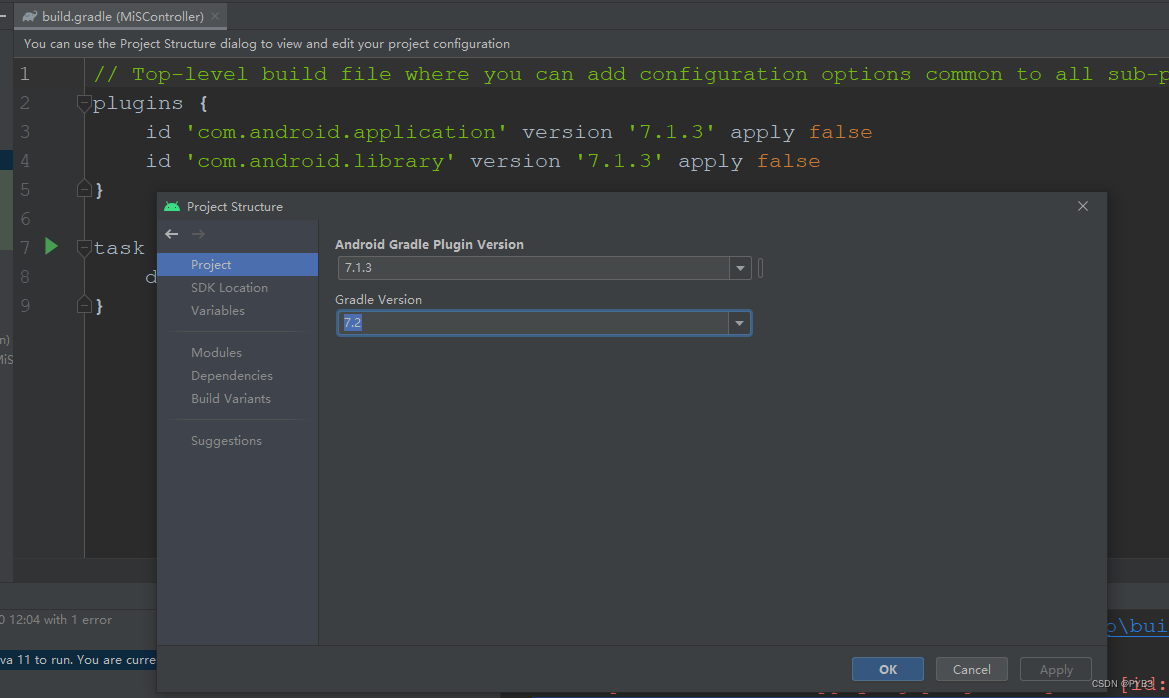This screenshot has height=698, width=1169.
Task: Close the Project Structure dialog
Action: pos(1083,207)
